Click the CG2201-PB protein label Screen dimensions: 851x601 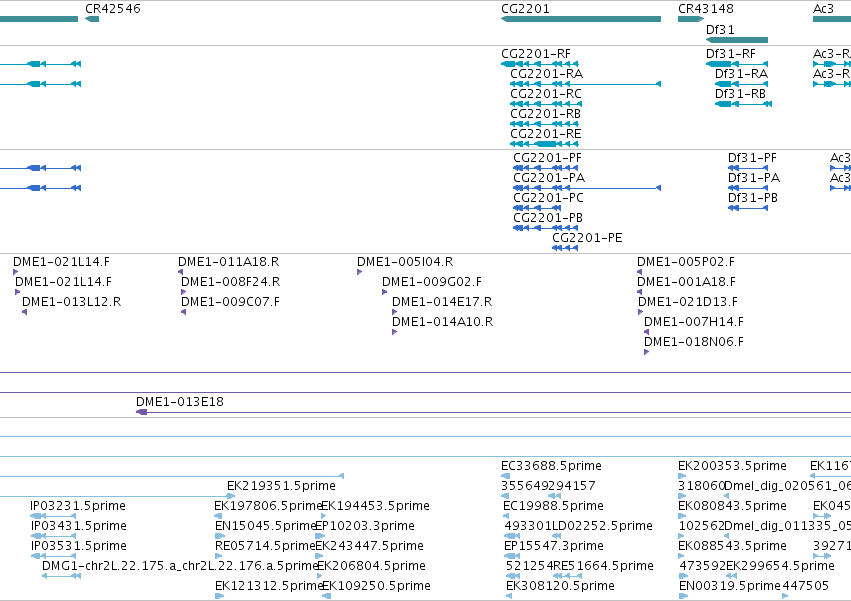click(548, 218)
